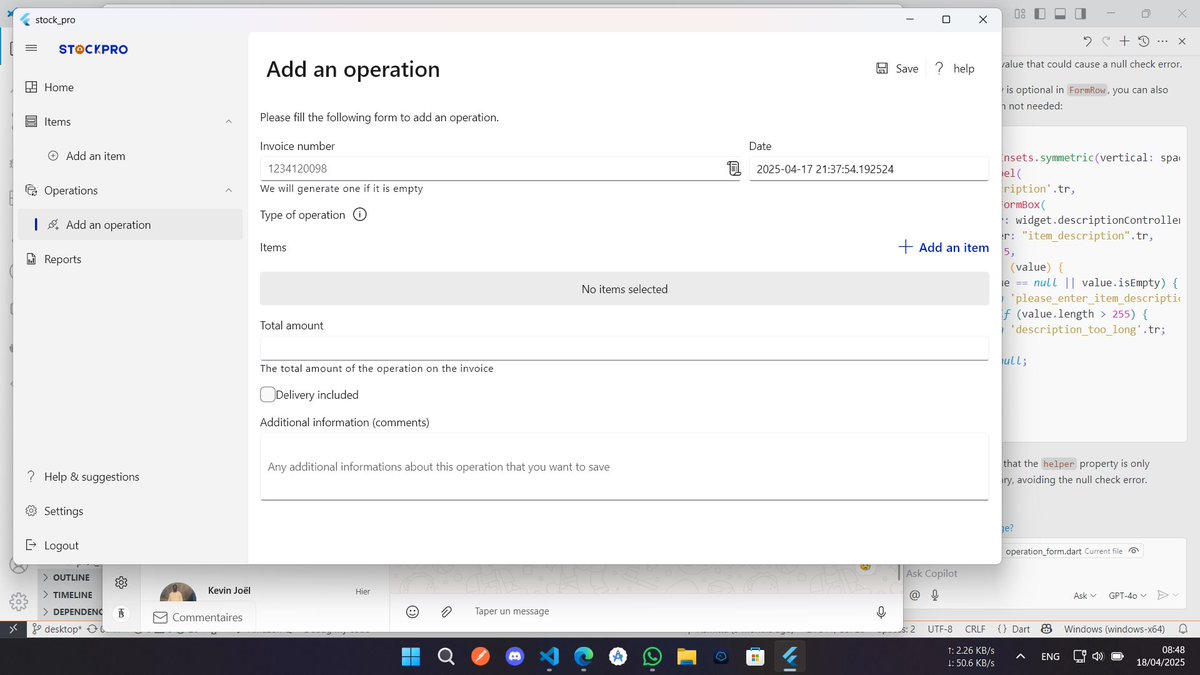Open the more actions ellipsis in Copilot panel

pyautogui.click(x=1162, y=41)
